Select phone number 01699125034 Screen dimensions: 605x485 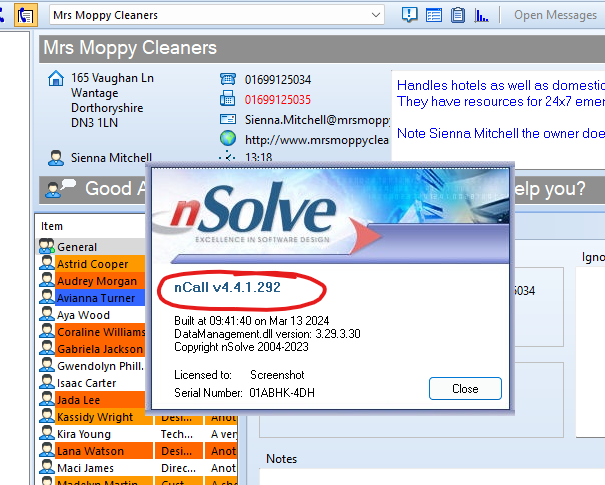[278, 80]
